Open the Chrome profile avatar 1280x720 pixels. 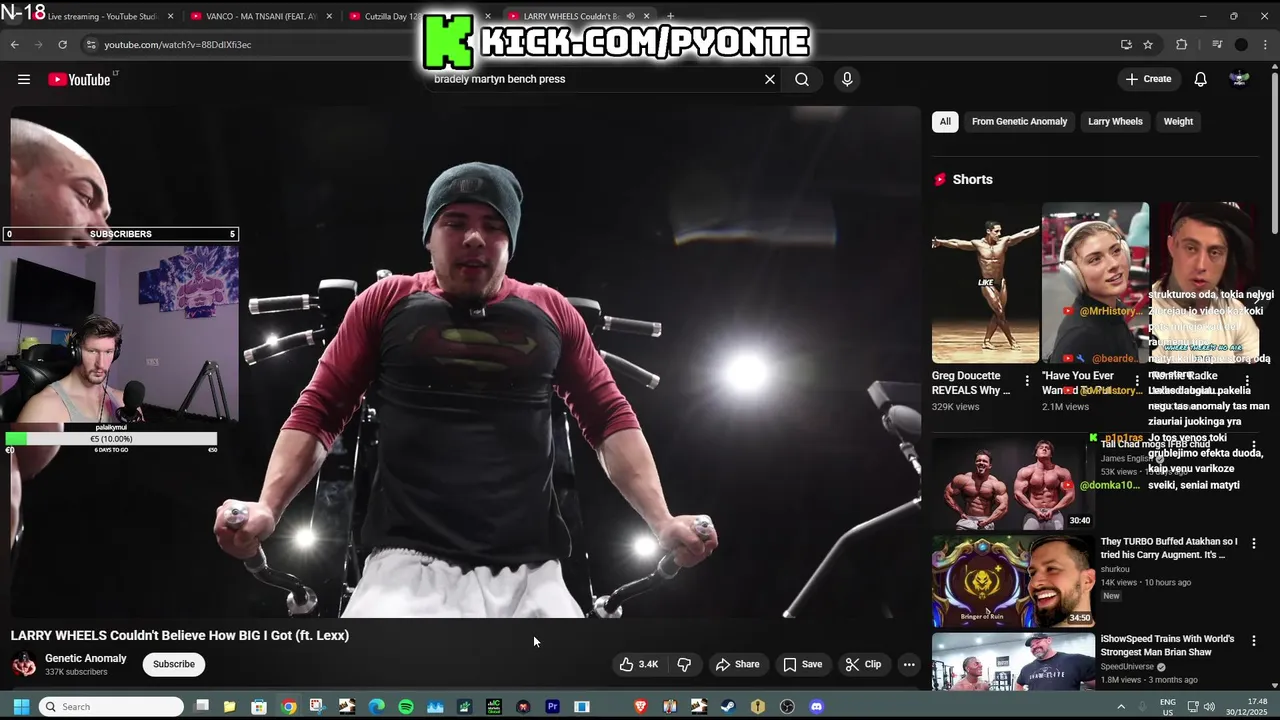pos(1241,44)
